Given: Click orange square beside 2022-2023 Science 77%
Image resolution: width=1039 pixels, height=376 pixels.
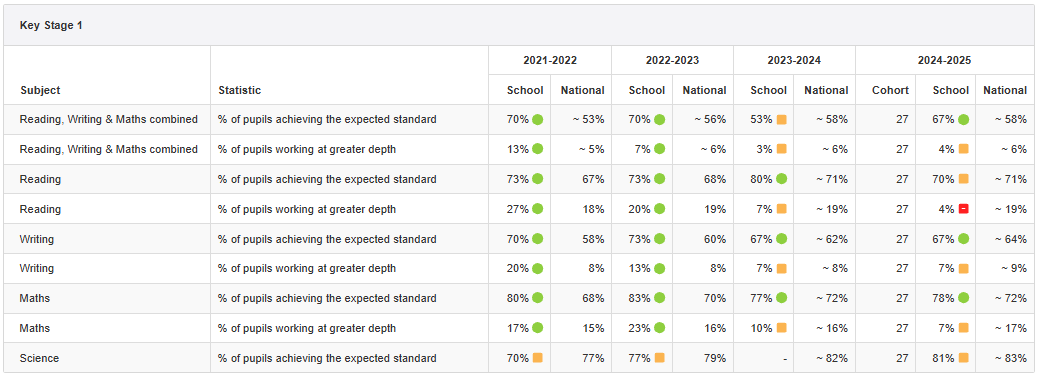Looking at the screenshot, I should [659, 358].
